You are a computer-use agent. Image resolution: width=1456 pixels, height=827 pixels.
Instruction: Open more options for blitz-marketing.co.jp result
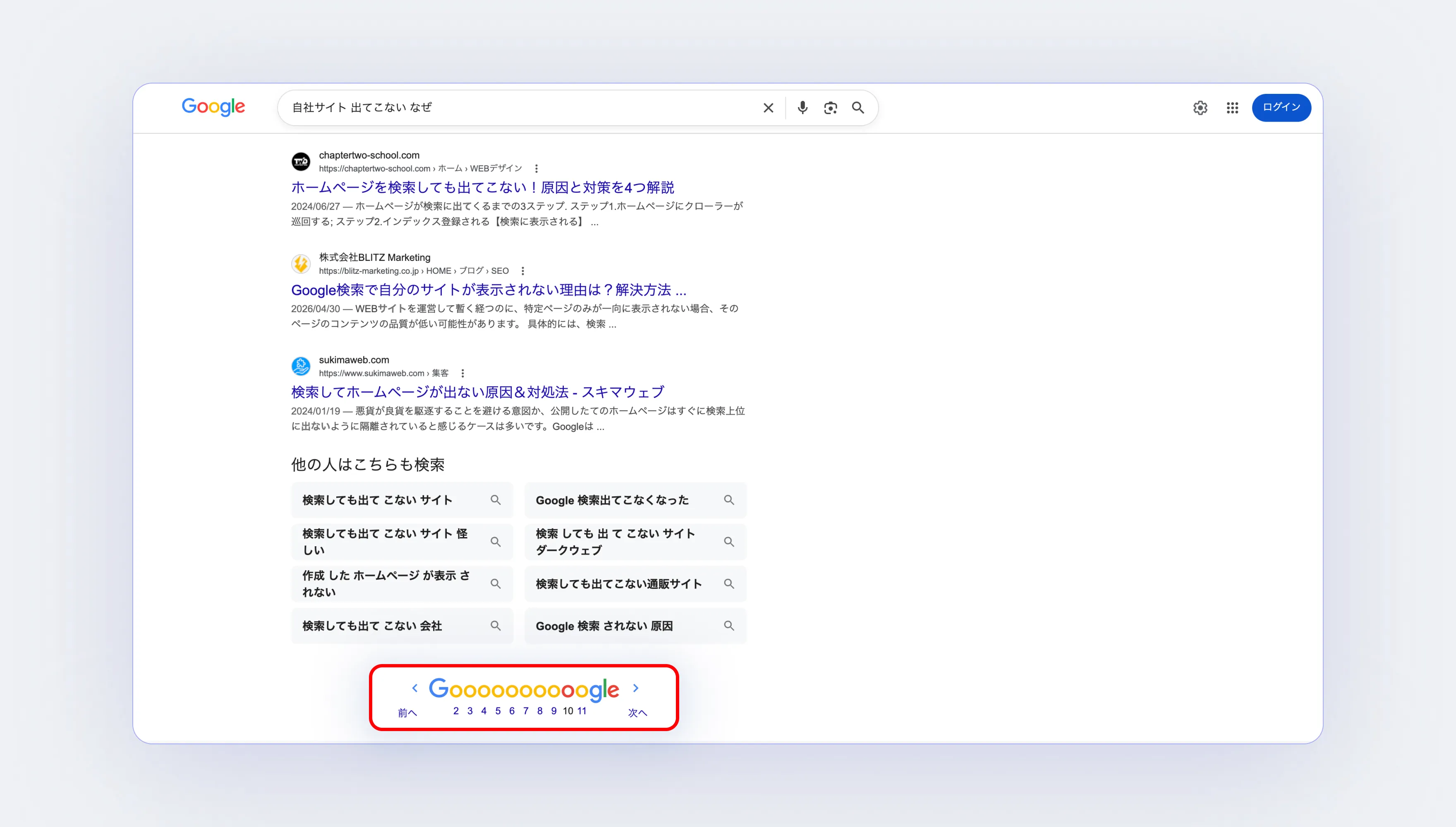coord(523,271)
